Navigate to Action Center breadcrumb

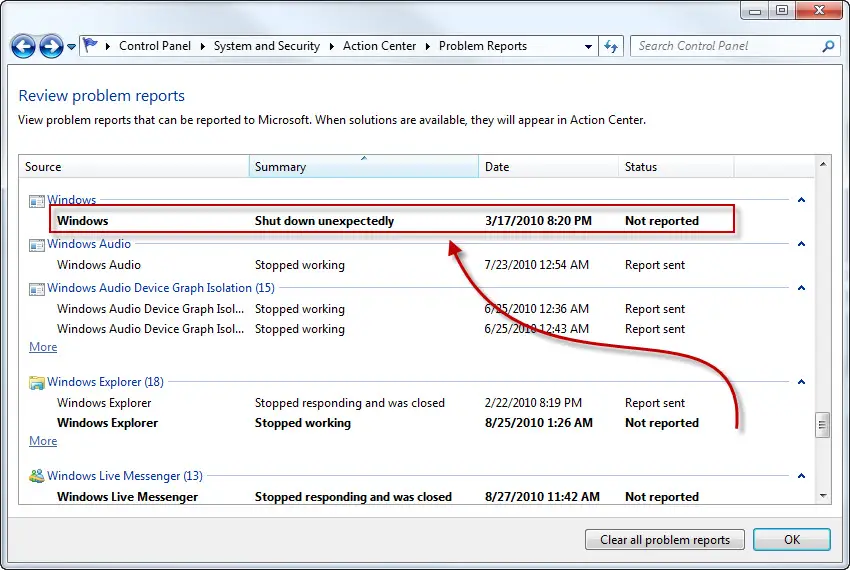click(379, 46)
